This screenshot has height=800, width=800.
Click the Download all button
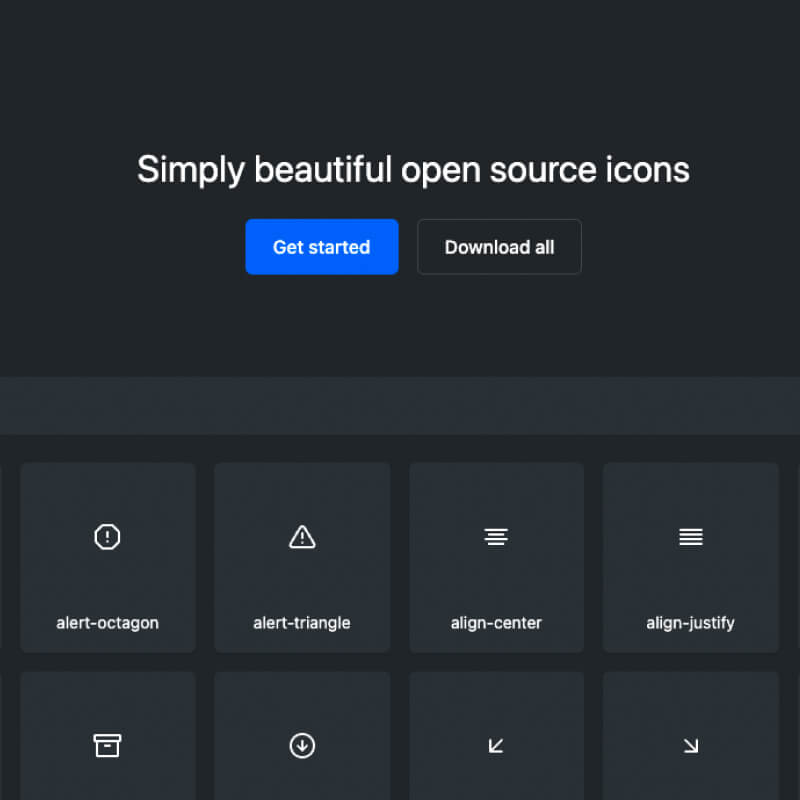[499, 247]
